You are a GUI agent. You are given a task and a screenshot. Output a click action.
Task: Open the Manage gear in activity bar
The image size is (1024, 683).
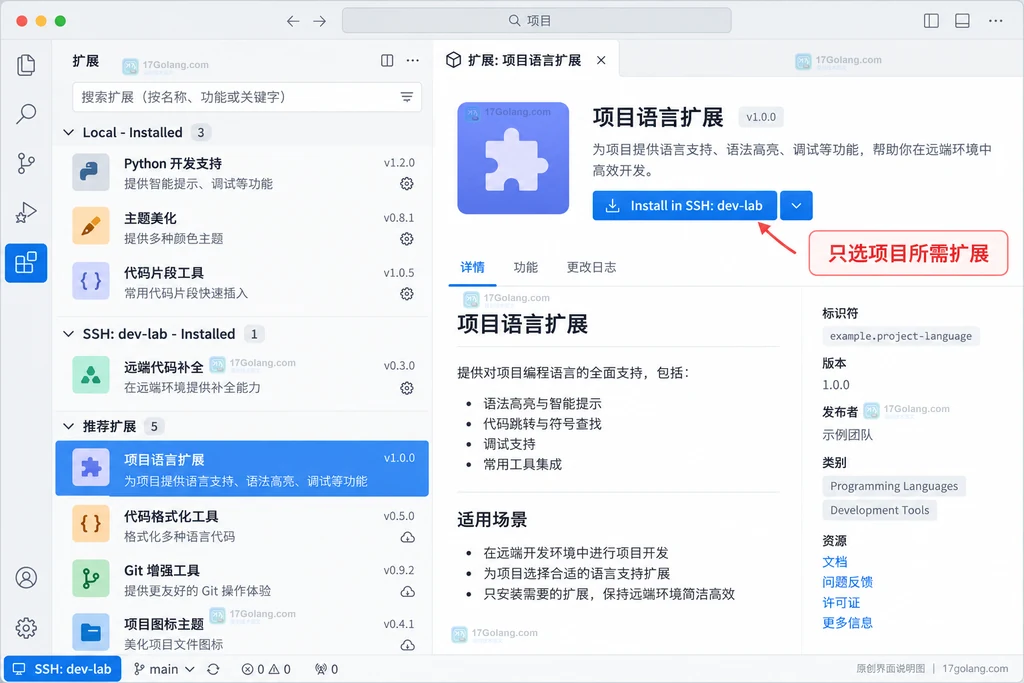tap(26, 627)
